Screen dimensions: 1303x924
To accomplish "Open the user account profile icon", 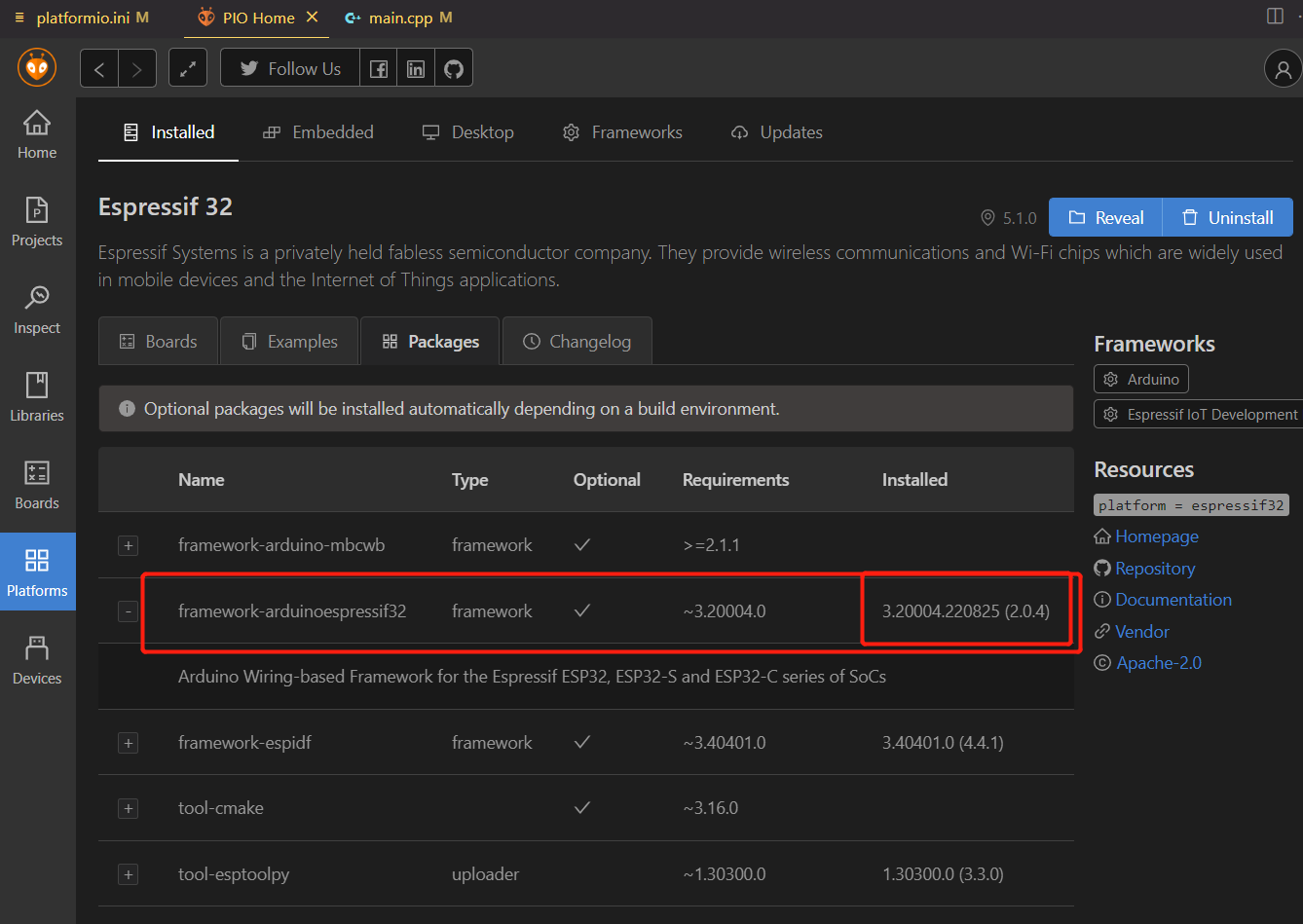I will (1284, 69).
